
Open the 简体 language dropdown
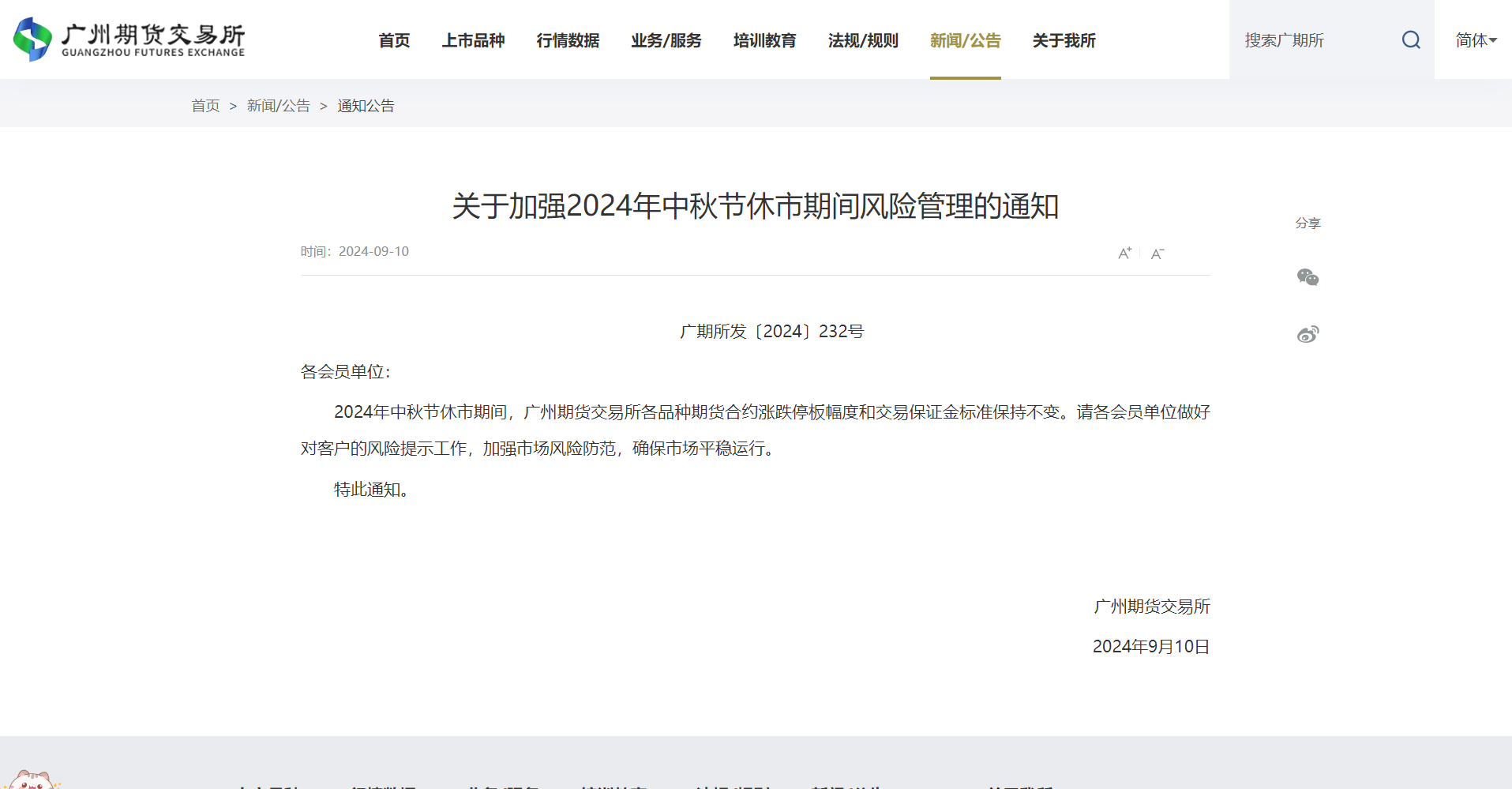1476,39
